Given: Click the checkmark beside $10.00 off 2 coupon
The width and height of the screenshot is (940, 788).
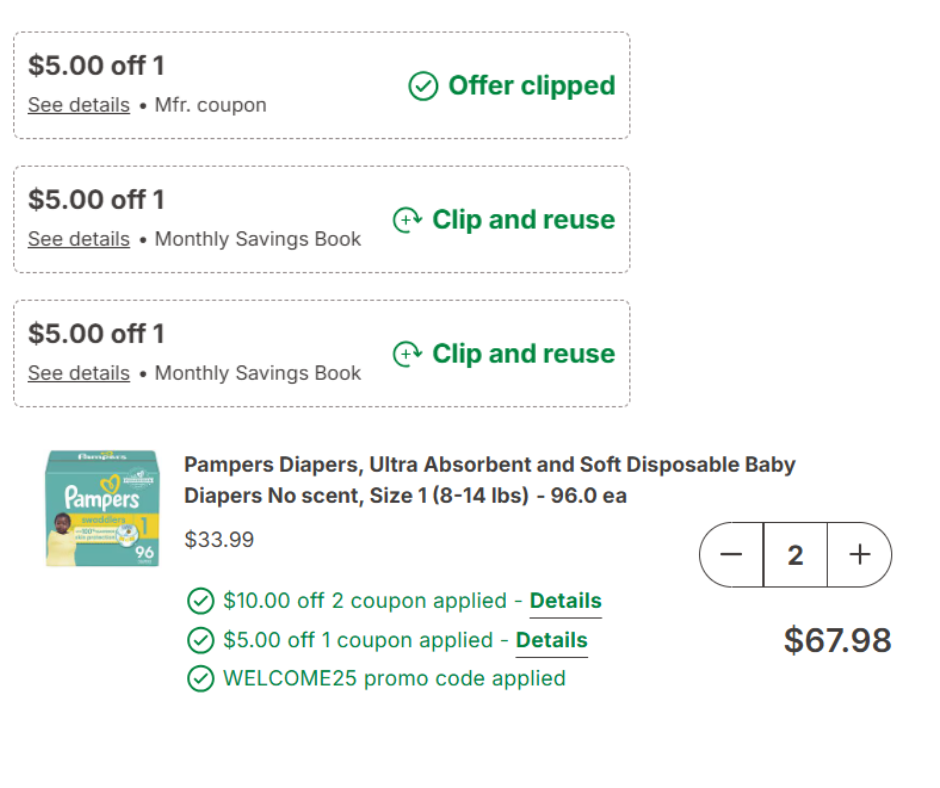Looking at the screenshot, I should coord(201,601).
